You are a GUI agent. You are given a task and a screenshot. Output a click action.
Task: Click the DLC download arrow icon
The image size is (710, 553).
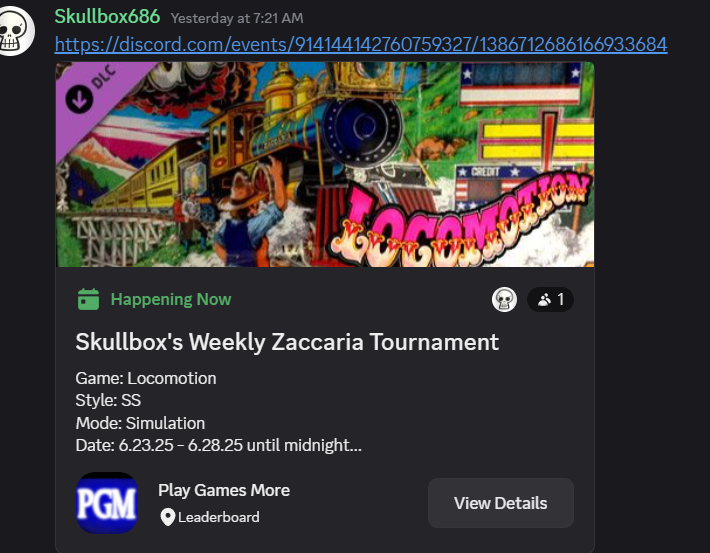(x=79, y=99)
